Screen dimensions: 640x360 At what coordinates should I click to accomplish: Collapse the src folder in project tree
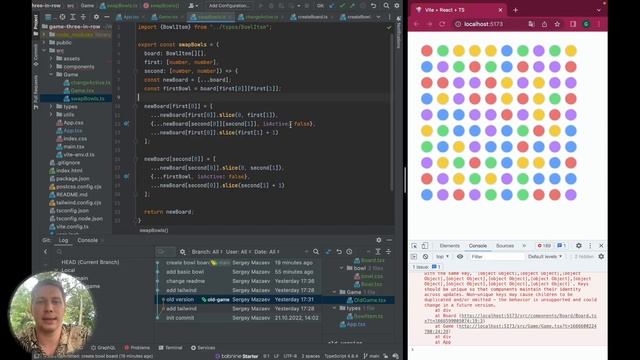[x=44, y=51]
